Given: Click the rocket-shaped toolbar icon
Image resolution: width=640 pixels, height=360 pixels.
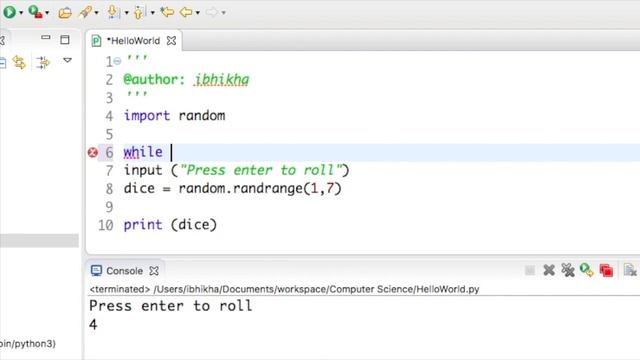Looking at the screenshot, I should [86, 12].
